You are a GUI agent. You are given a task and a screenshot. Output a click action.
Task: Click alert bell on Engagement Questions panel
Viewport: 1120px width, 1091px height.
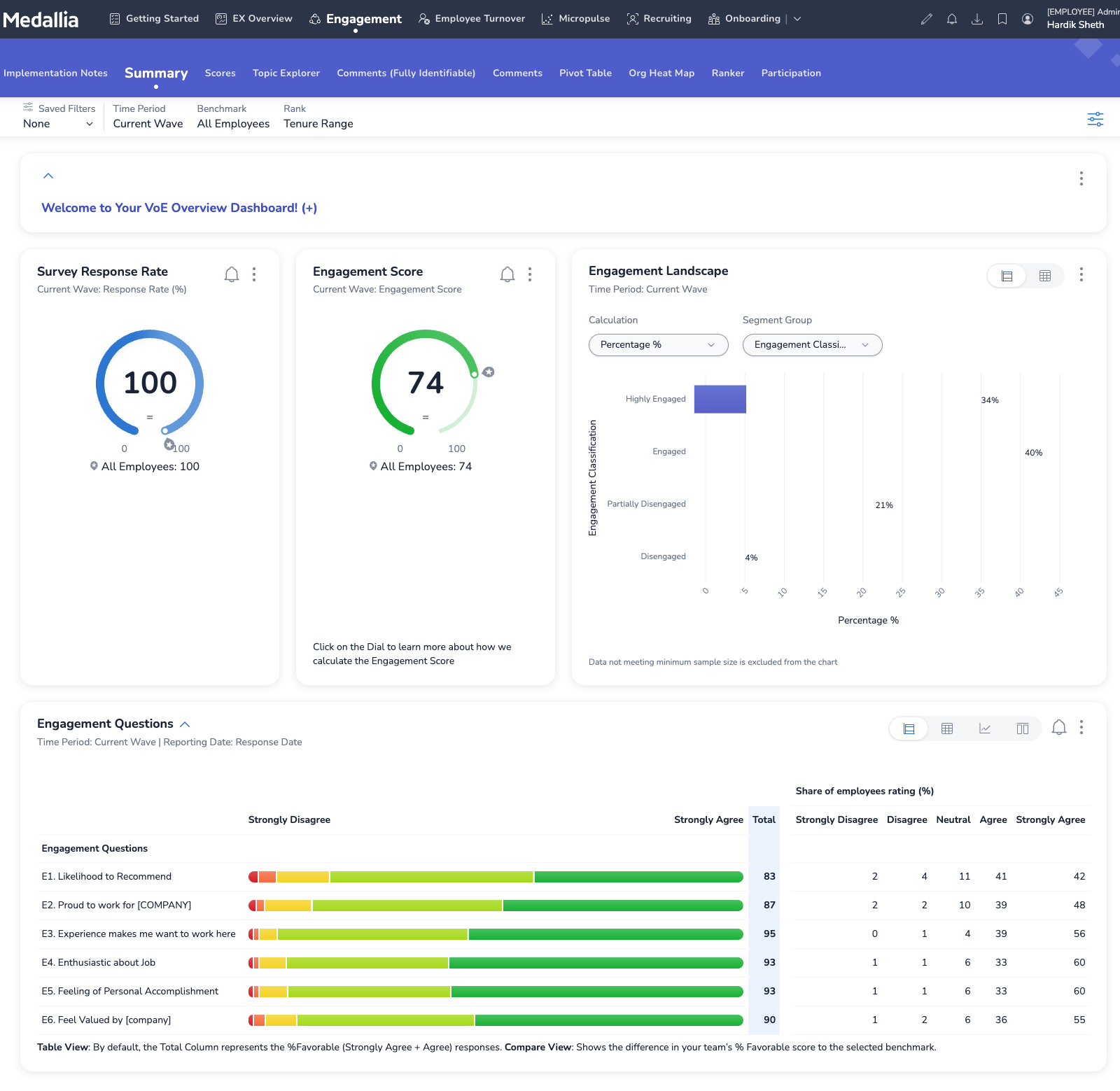coord(1058,728)
